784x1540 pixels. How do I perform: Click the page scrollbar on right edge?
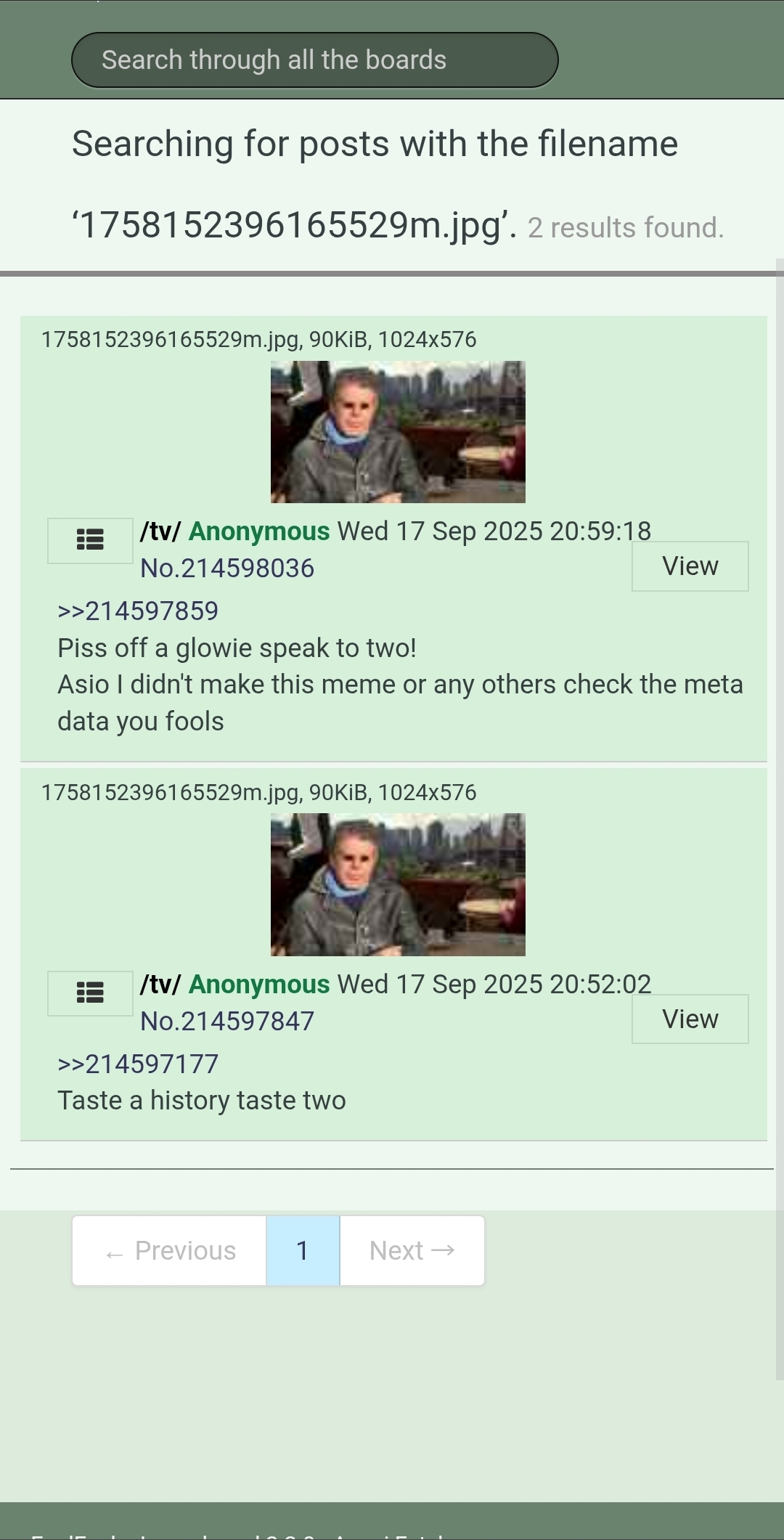(x=780, y=819)
